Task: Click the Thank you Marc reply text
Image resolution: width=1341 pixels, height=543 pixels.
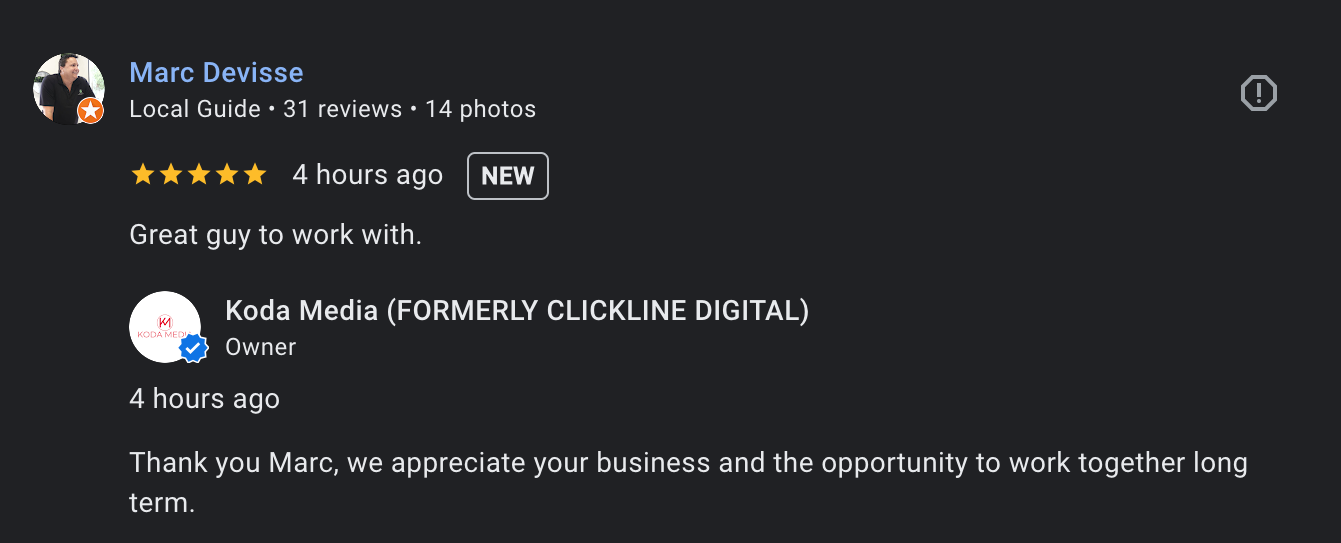Action: (689, 483)
